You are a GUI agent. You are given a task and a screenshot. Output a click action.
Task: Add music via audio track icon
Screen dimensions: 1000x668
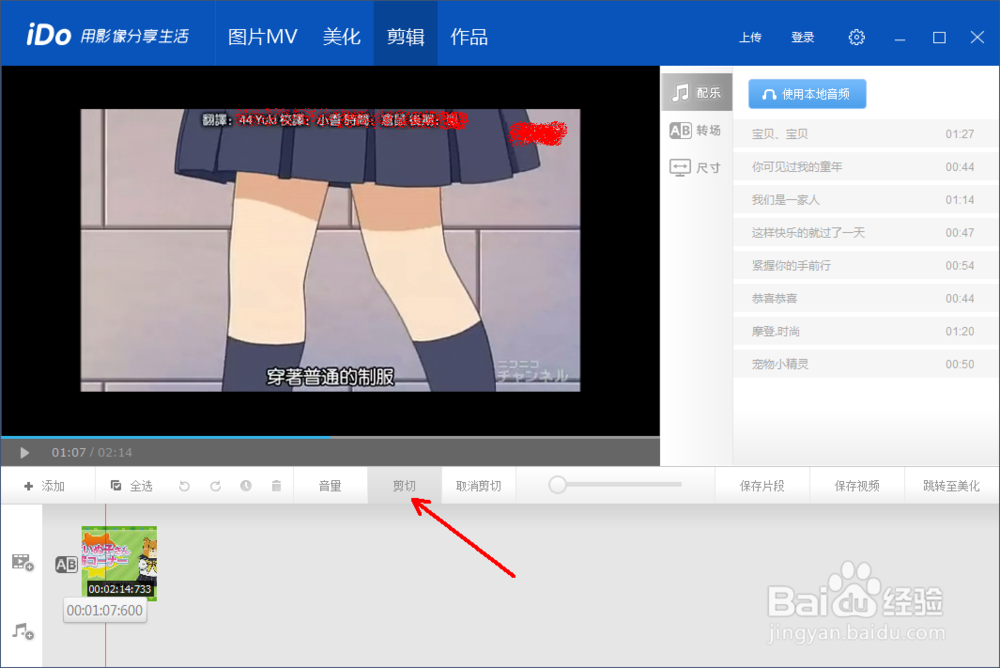pyautogui.click(x=22, y=631)
